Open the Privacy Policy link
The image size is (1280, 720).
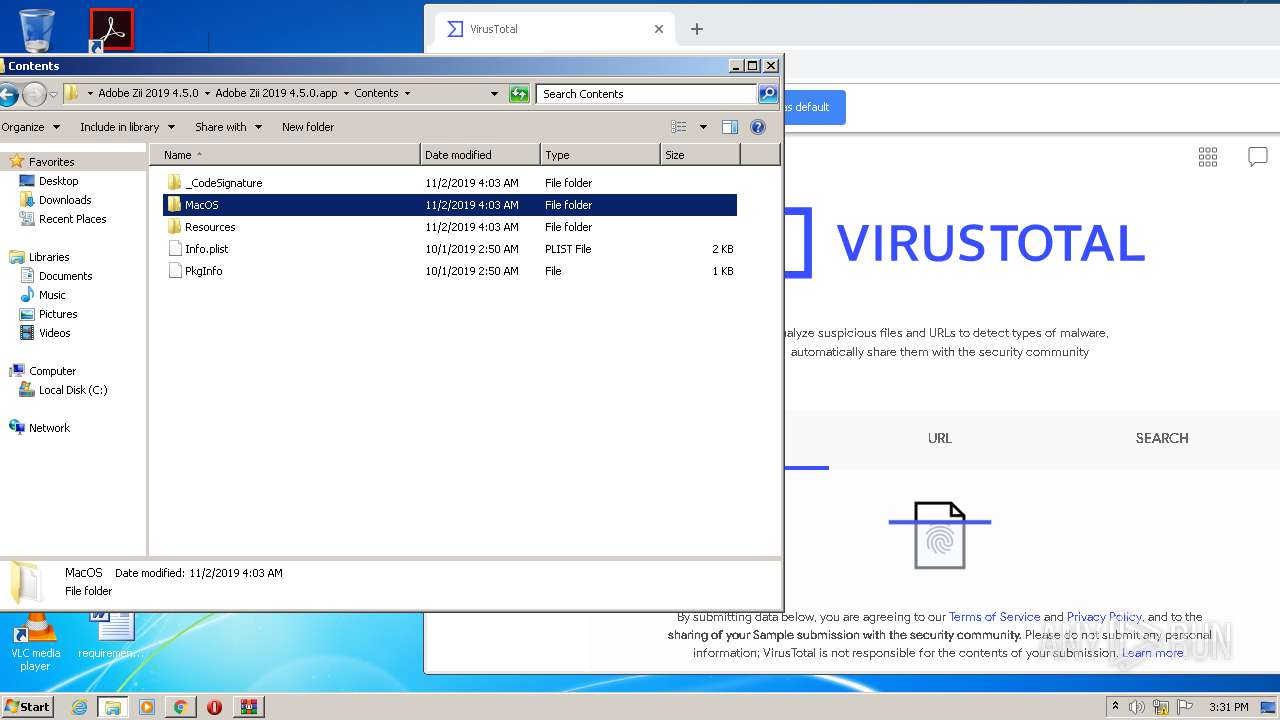tap(1104, 617)
